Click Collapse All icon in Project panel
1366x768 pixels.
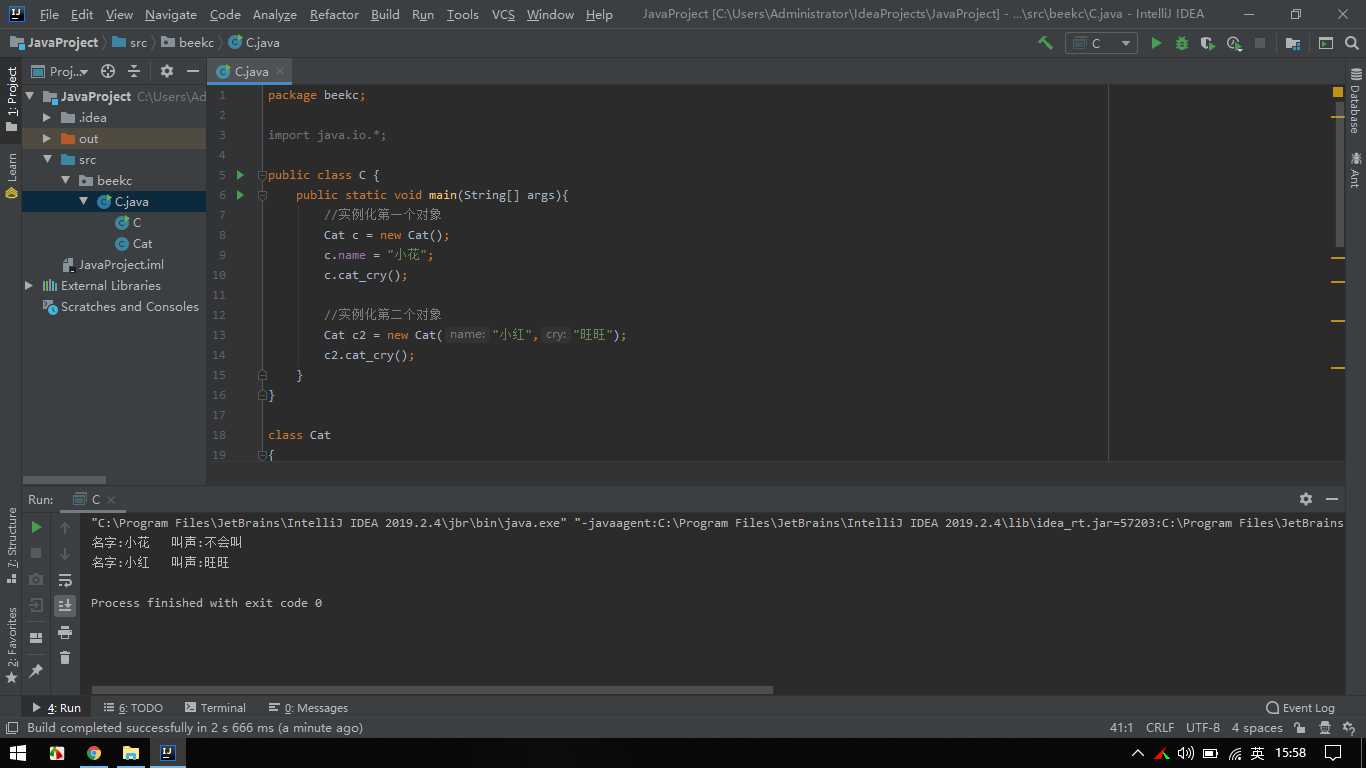[134, 71]
